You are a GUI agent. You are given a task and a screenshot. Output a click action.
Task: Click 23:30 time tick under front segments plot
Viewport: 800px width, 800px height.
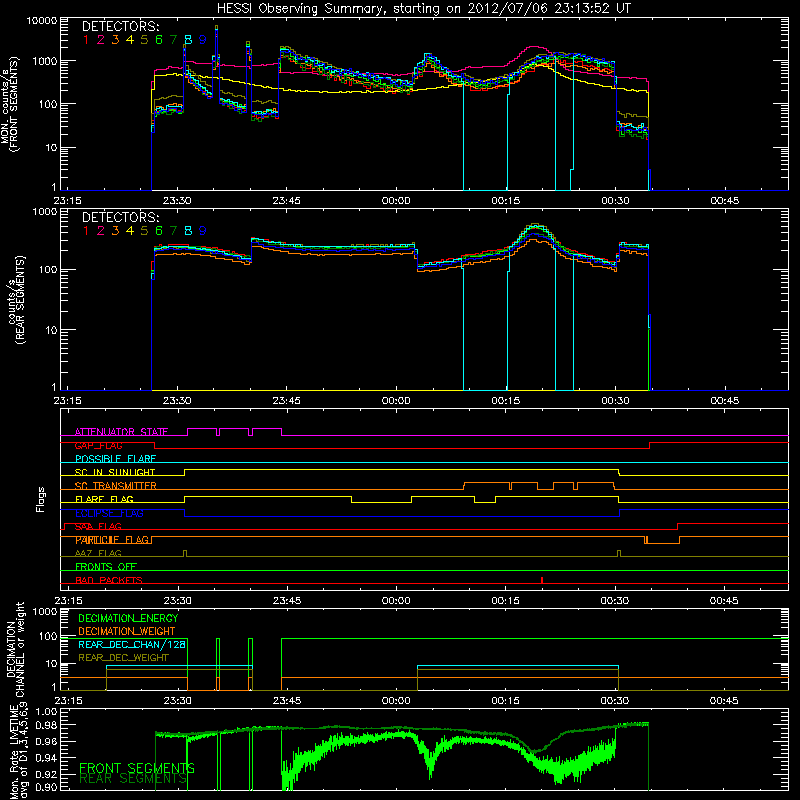[177, 201]
